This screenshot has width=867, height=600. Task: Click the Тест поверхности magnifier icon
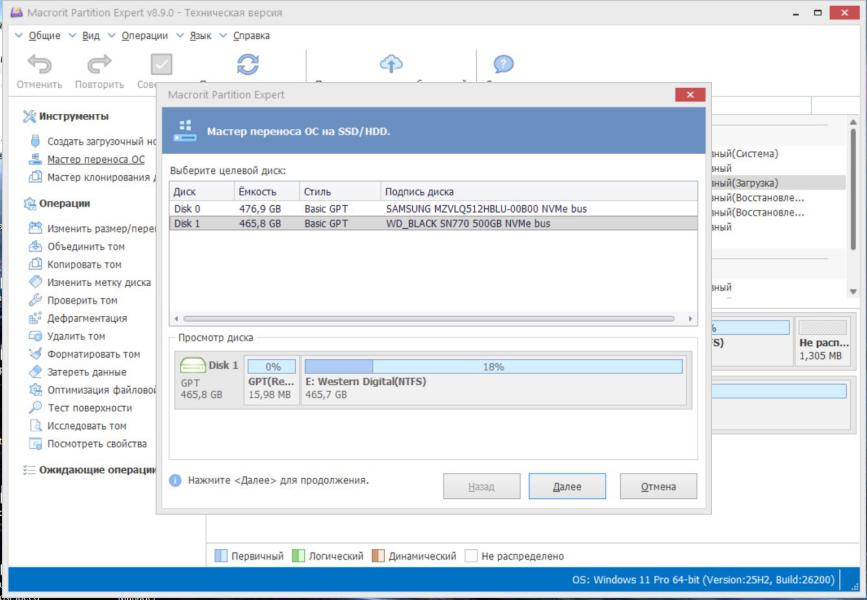pos(36,408)
